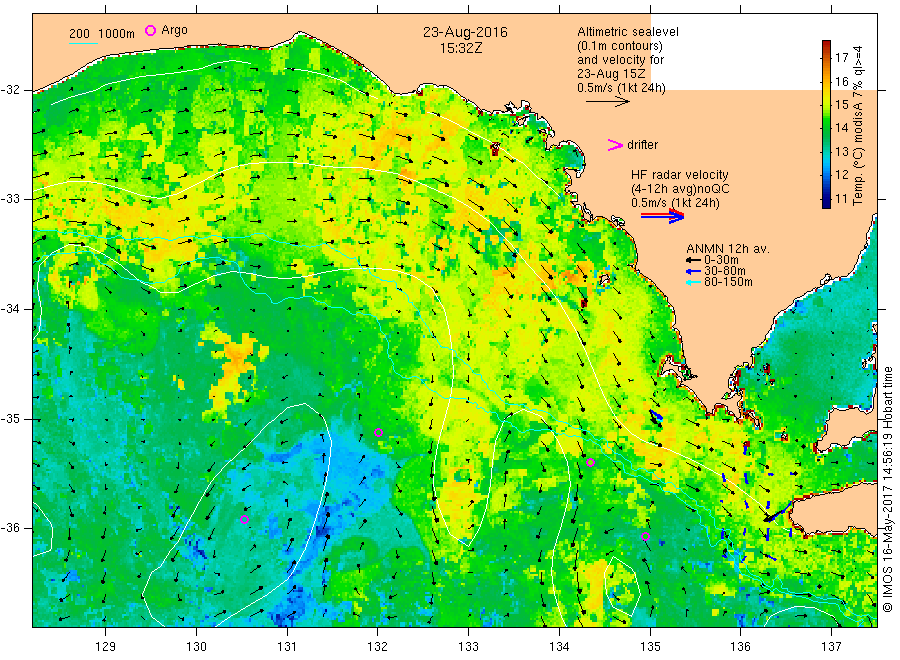
Task: Click the Argo float marker near 132°E, 35°S
Action: [x=378, y=432]
